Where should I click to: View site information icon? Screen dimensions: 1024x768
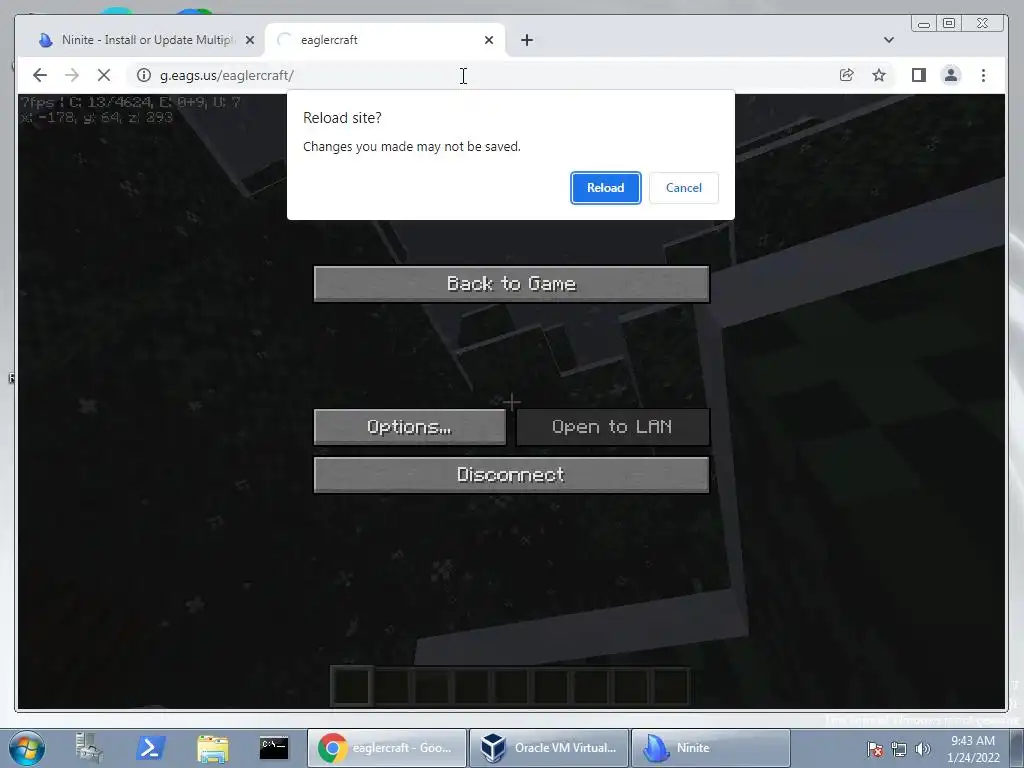click(144, 75)
